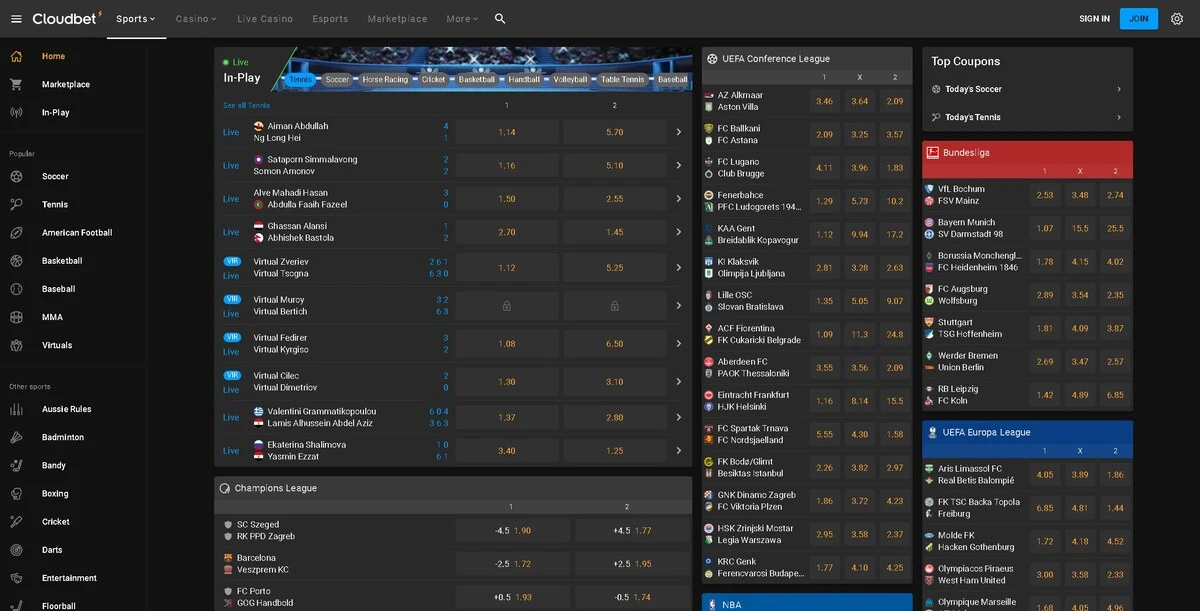The image size is (1200, 611).
Task: Switch In-Play to the Table Tennis tab
Action: coord(622,80)
